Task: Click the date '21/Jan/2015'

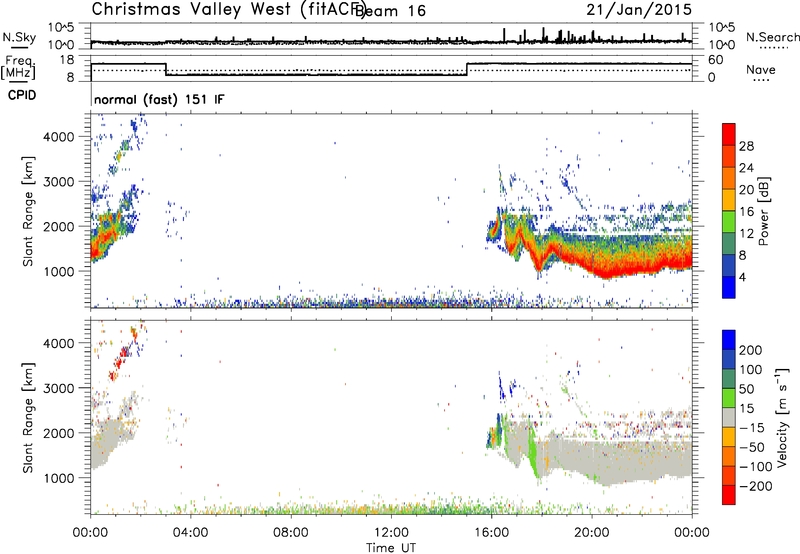Action: point(639,9)
